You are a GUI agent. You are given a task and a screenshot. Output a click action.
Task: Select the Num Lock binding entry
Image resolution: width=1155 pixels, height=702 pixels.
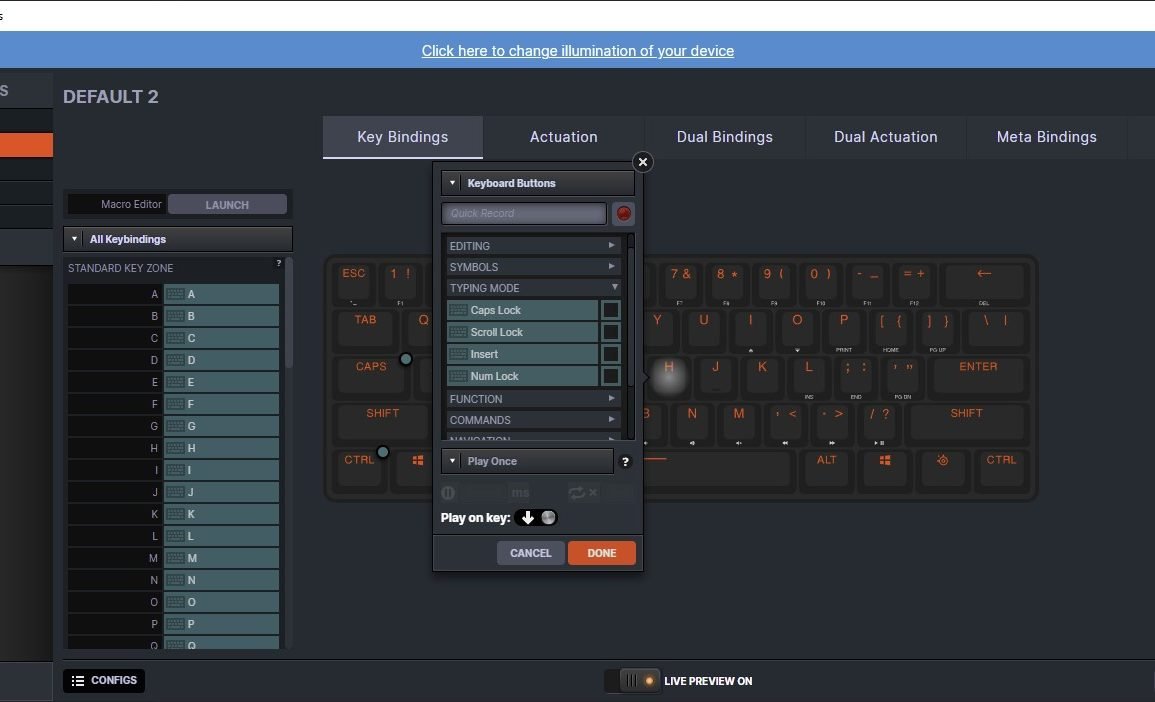click(x=522, y=376)
